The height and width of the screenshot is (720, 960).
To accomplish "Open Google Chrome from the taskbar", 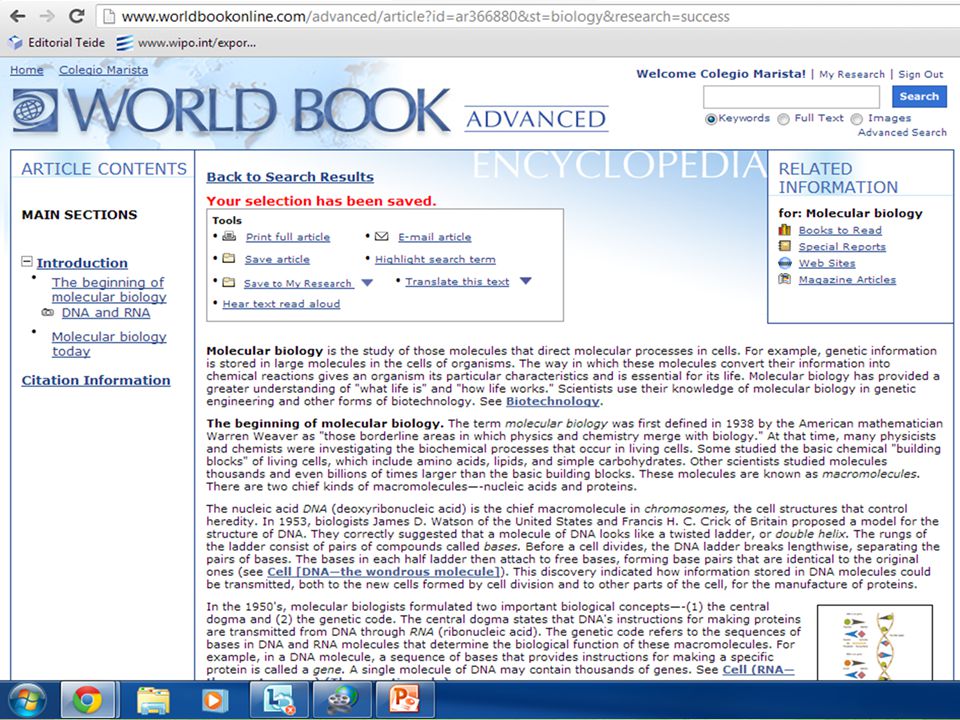I will tap(88, 700).
